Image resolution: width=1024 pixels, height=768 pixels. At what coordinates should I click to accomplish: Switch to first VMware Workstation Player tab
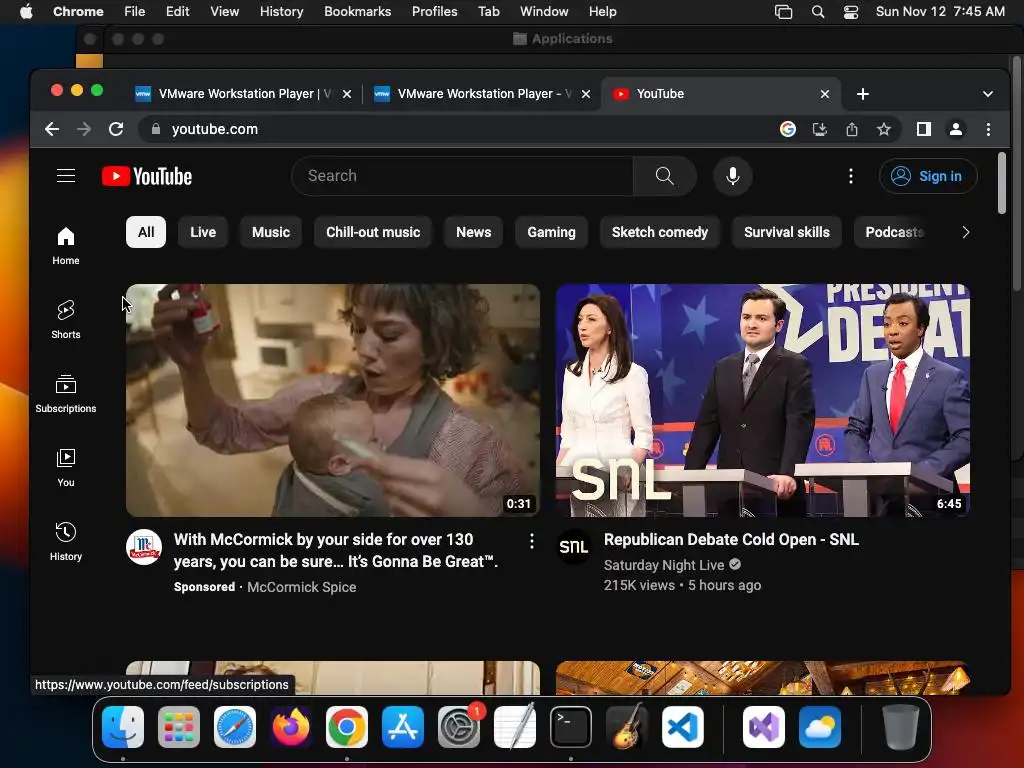tap(243, 94)
